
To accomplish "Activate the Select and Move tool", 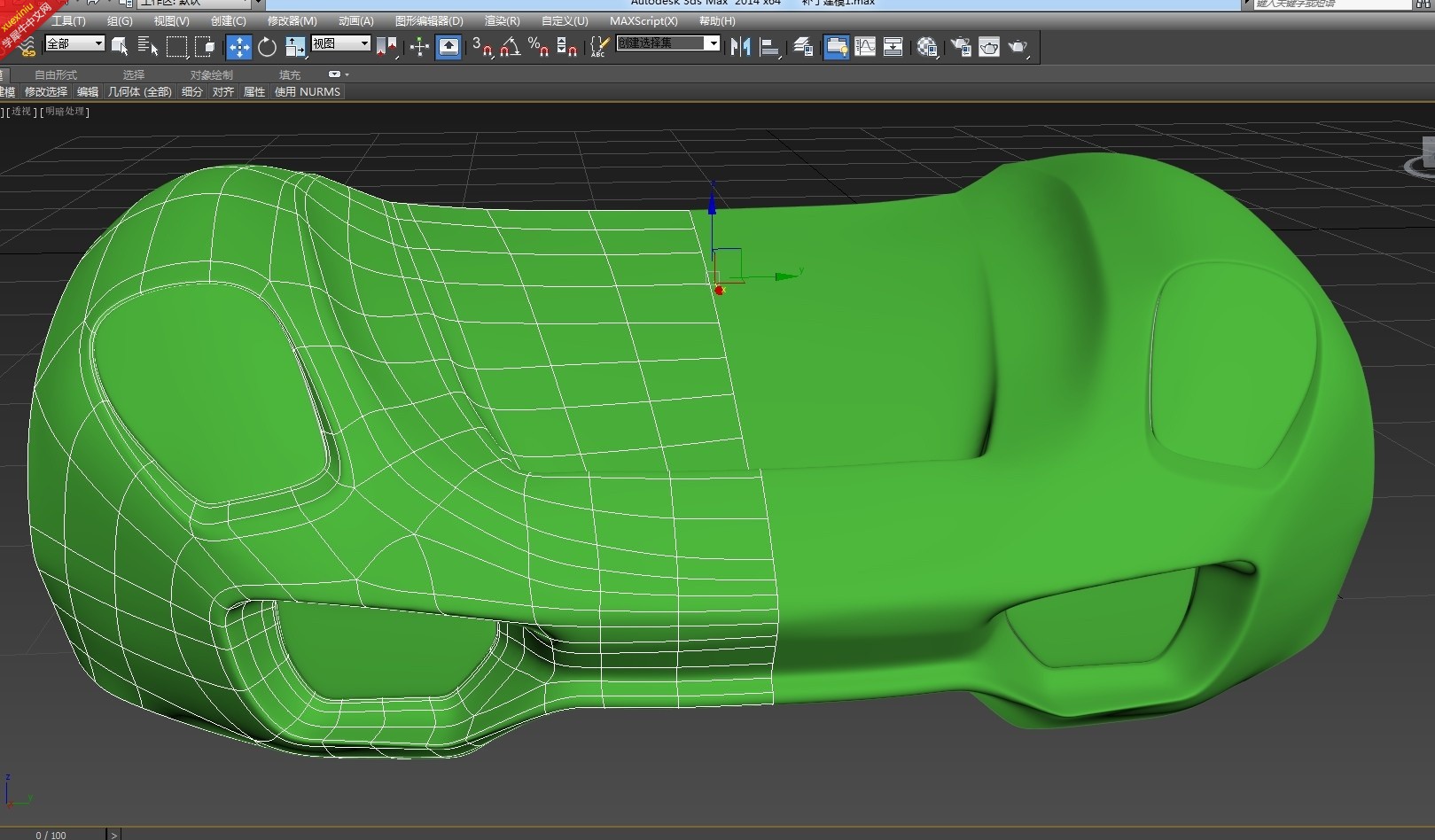I will 239,47.
